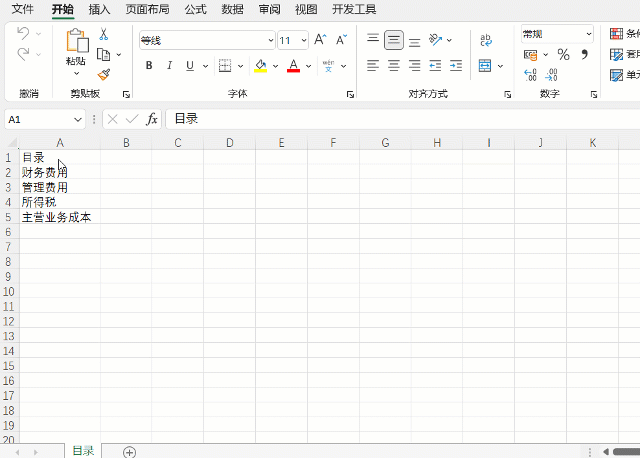Toggle Bold formatting
This screenshot has height=458, width=640.
pos(149,66)
